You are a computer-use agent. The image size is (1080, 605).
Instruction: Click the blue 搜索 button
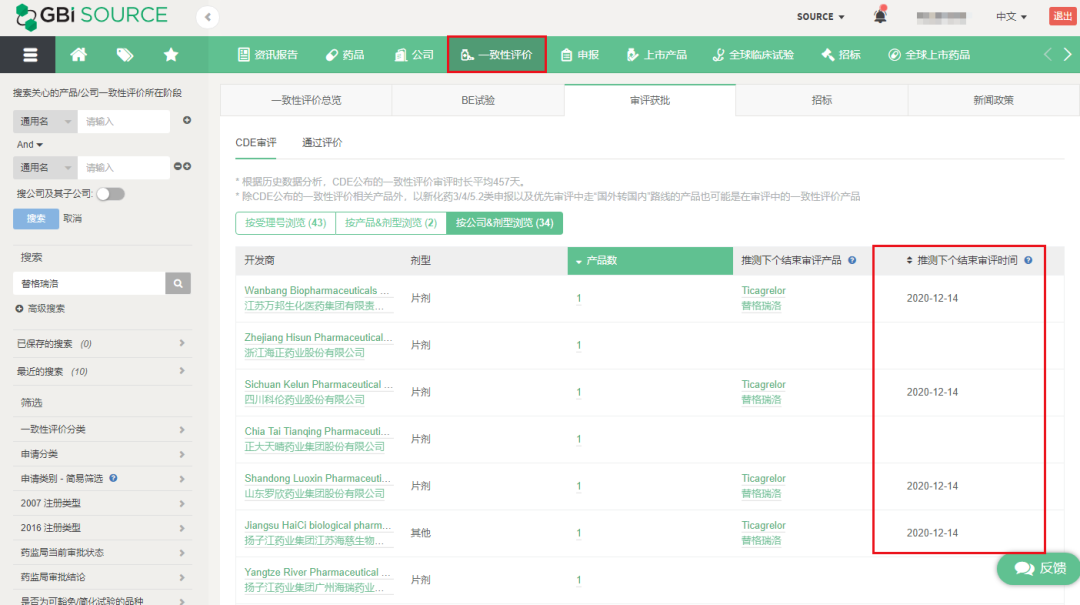(36, 218)
